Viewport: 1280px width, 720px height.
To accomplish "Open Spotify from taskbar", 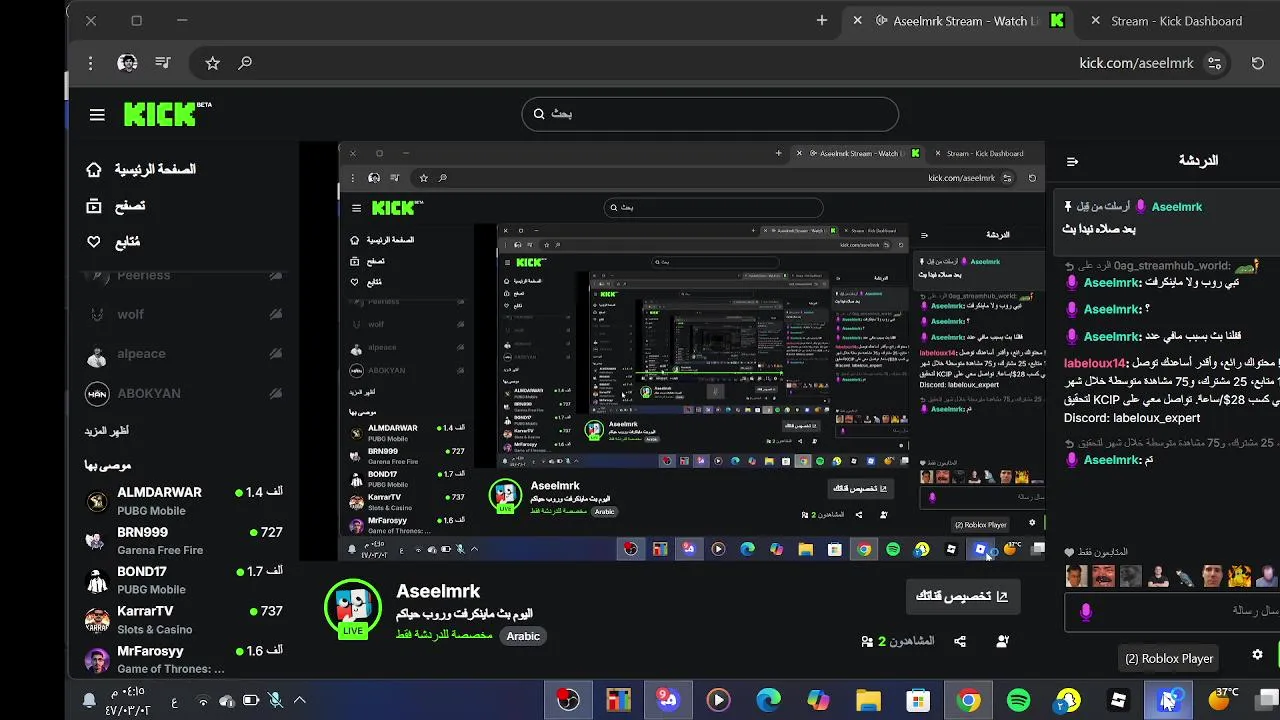I will (x=1018, y=700).
